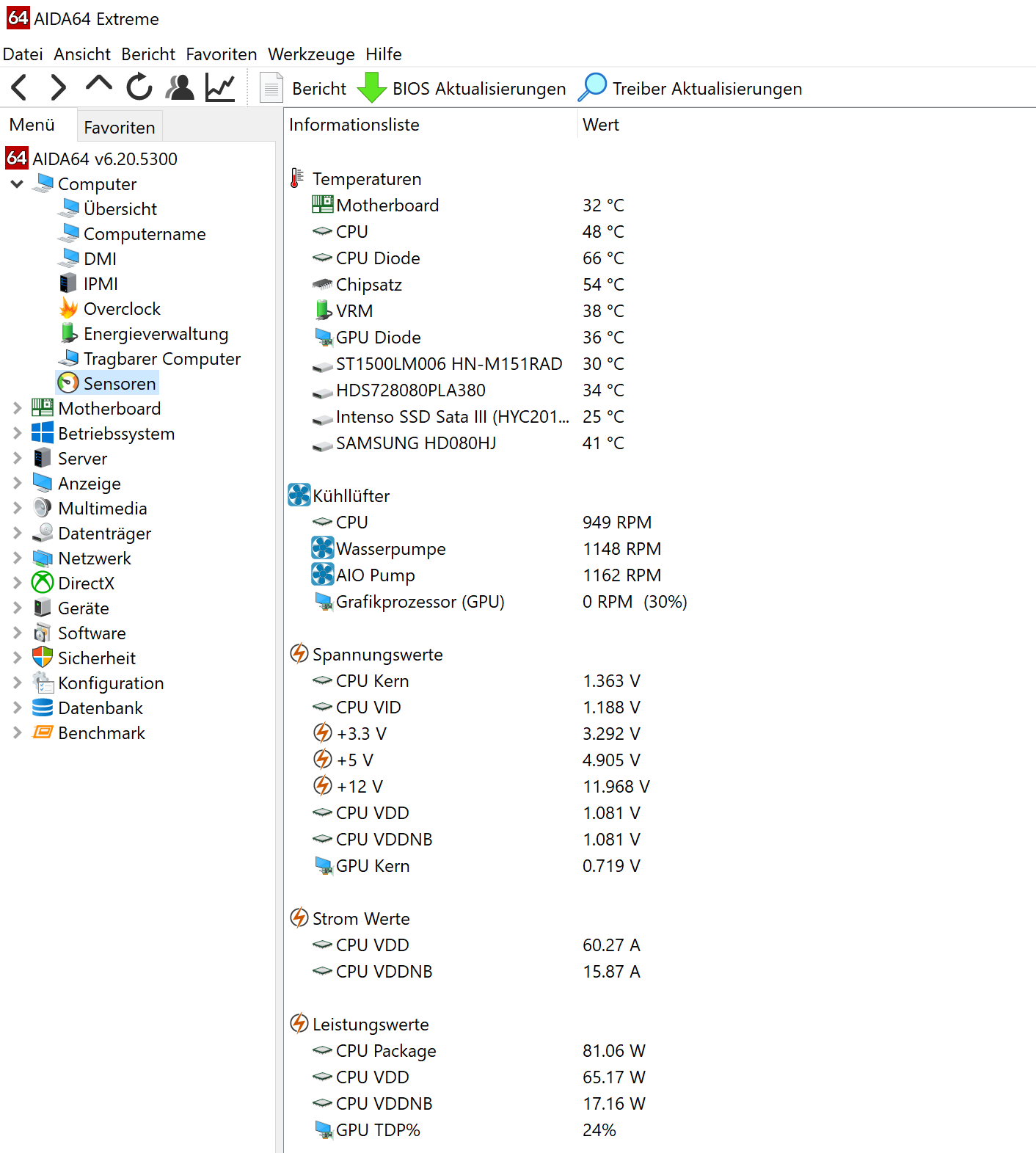The height and width of the screenshot is (1153, 1036).
Task: Switch to the Favoriten tab
Action: click(x=120, y=127)
